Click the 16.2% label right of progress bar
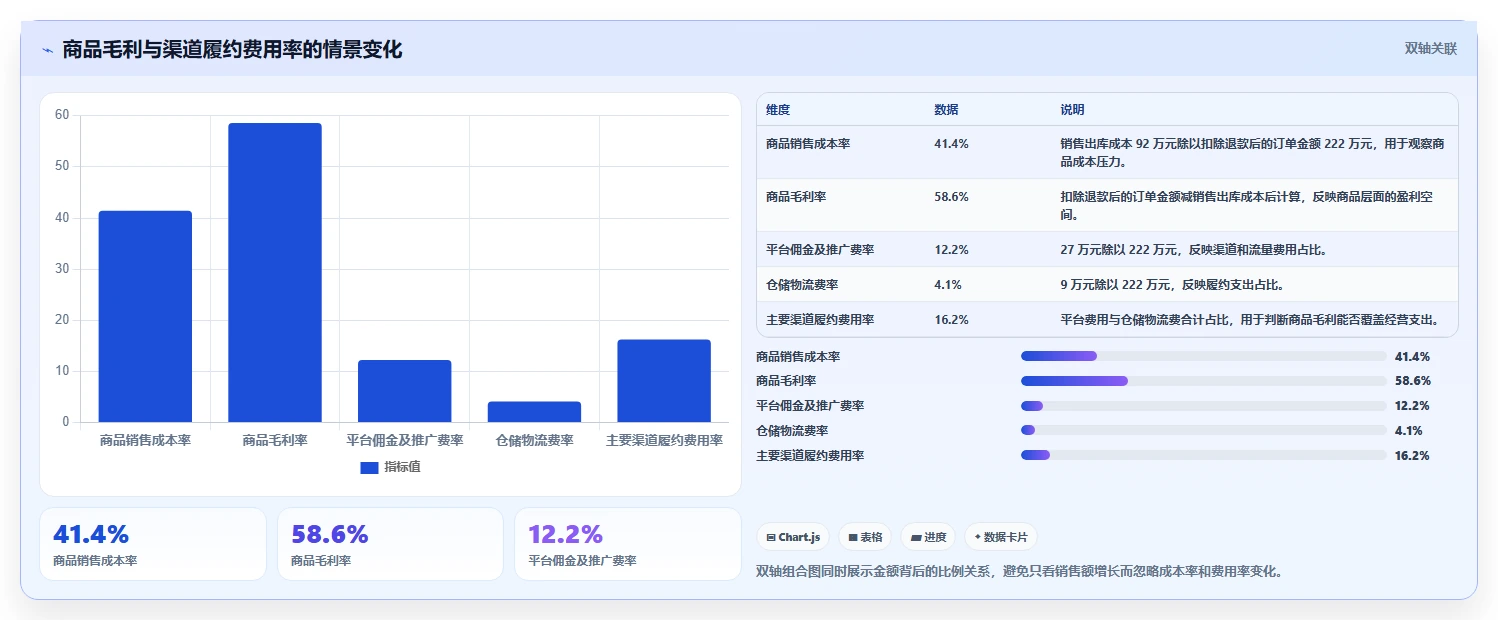1498x620 pixels. [x=1412, y=455]
